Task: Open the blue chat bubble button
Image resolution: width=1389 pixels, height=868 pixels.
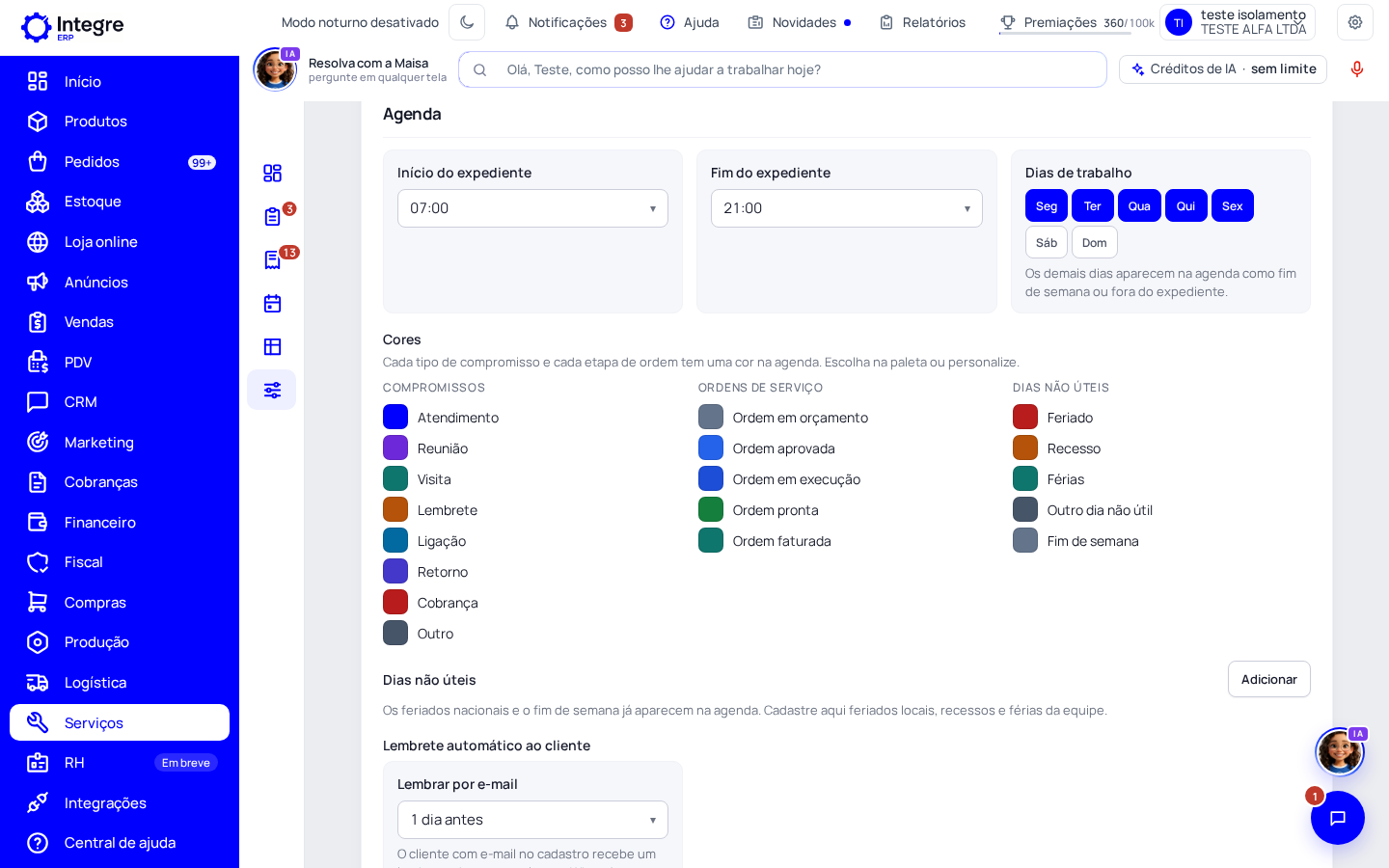Action: point(1338,818)
